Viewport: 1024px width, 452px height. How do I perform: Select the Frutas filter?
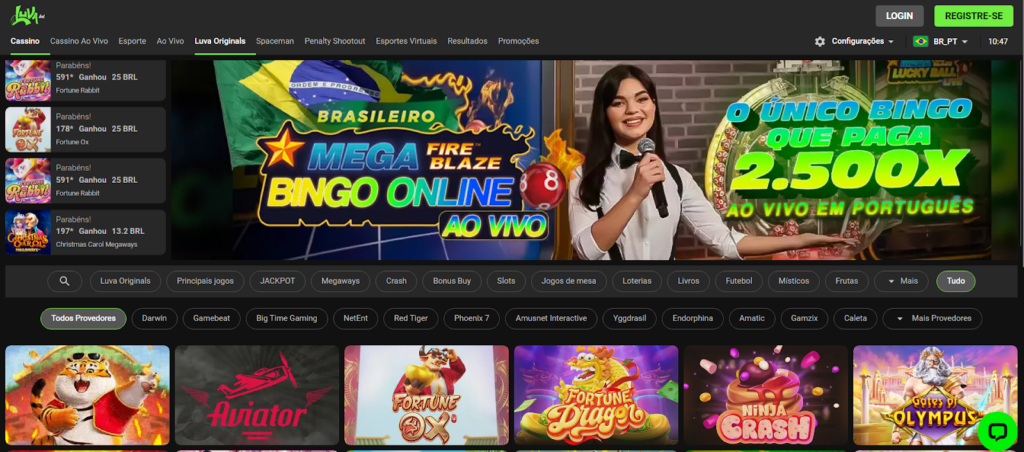846,281
